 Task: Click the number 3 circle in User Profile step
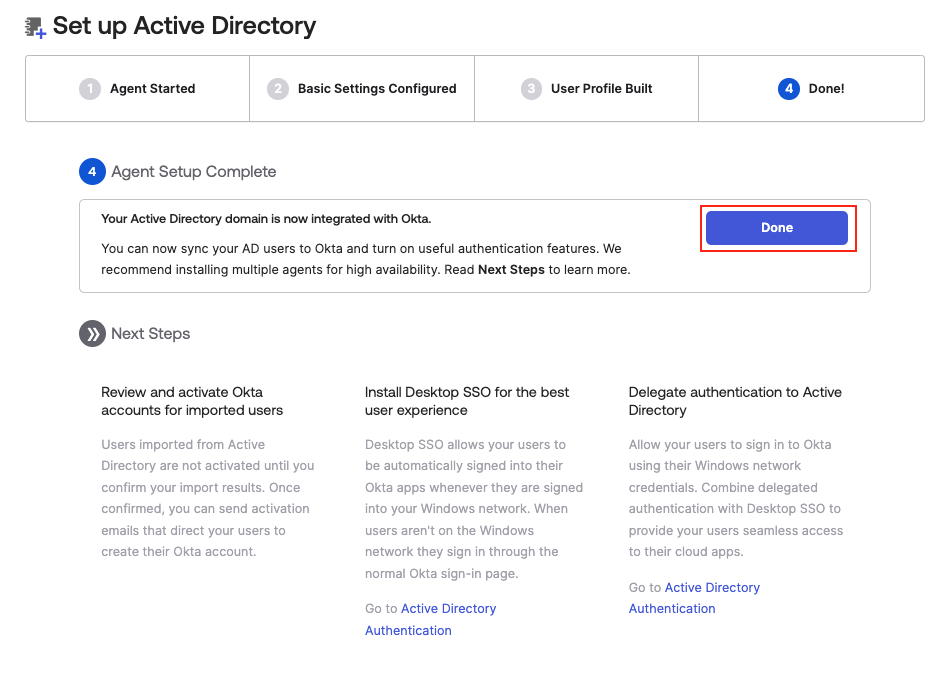coord(531,89)
